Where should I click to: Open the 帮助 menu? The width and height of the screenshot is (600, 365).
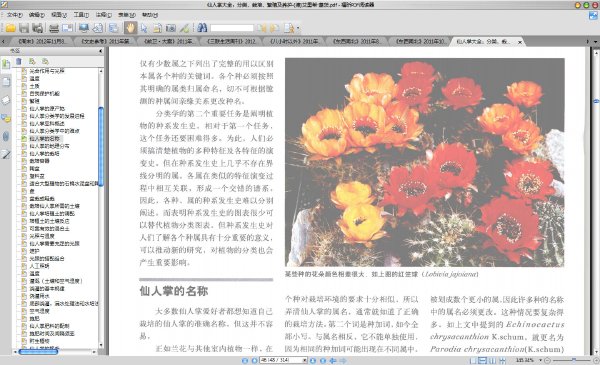(150, 15)
